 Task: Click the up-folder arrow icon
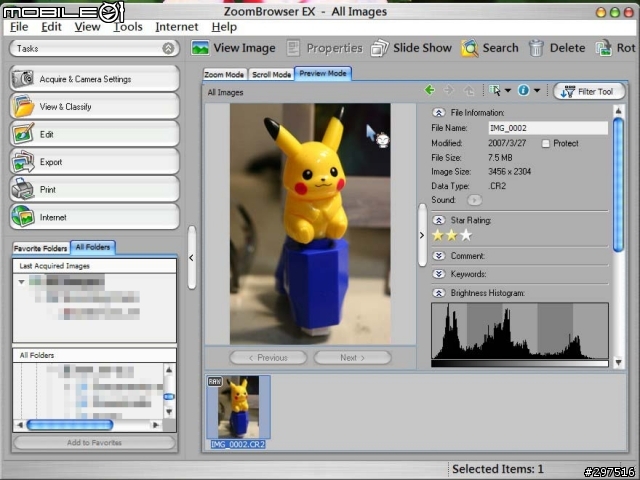click(x=469, y=90)
